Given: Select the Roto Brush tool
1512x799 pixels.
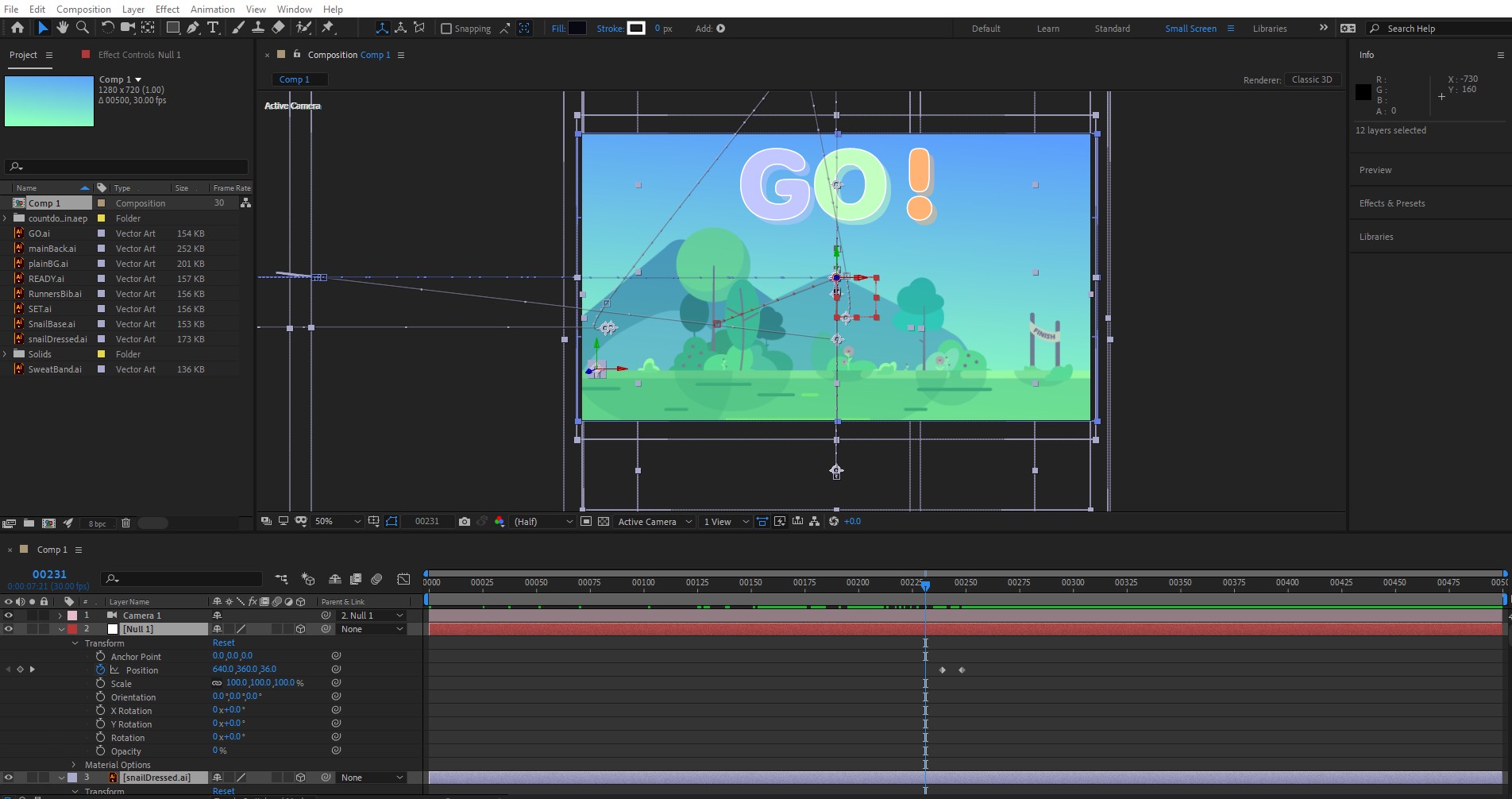Looking at the screenshot, I should point(303,28).
